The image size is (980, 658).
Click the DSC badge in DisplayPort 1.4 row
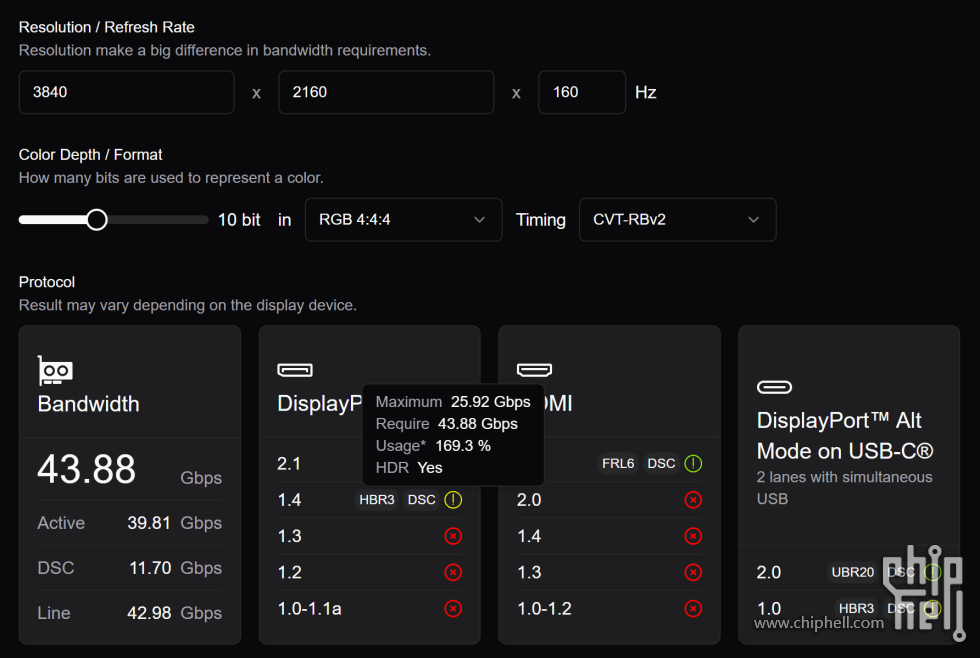click(421, 500)
